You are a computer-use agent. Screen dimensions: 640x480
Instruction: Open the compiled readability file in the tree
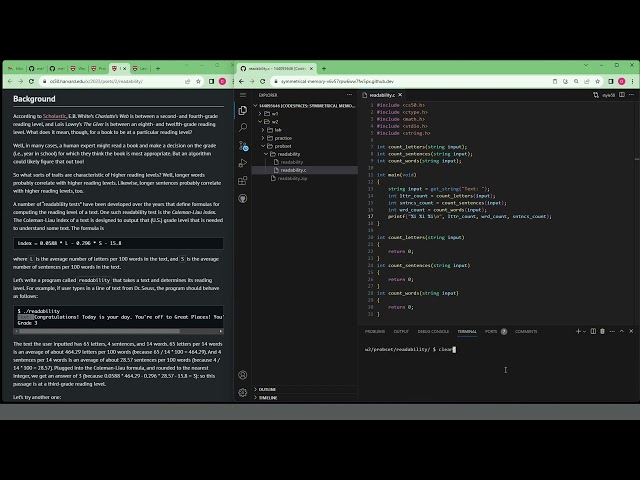[291, 162]
